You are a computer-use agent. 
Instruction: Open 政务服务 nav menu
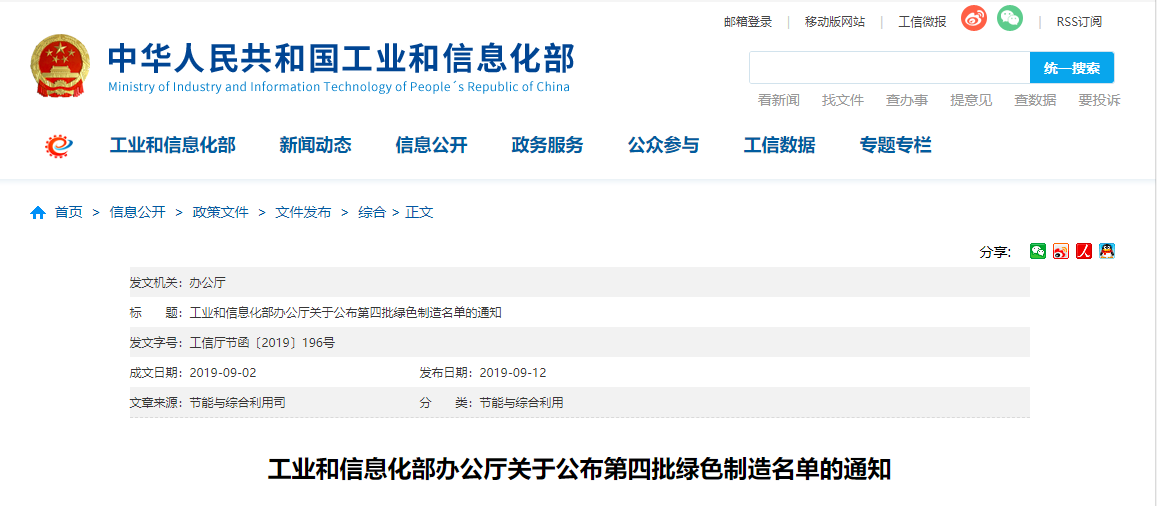pos(548,145)
